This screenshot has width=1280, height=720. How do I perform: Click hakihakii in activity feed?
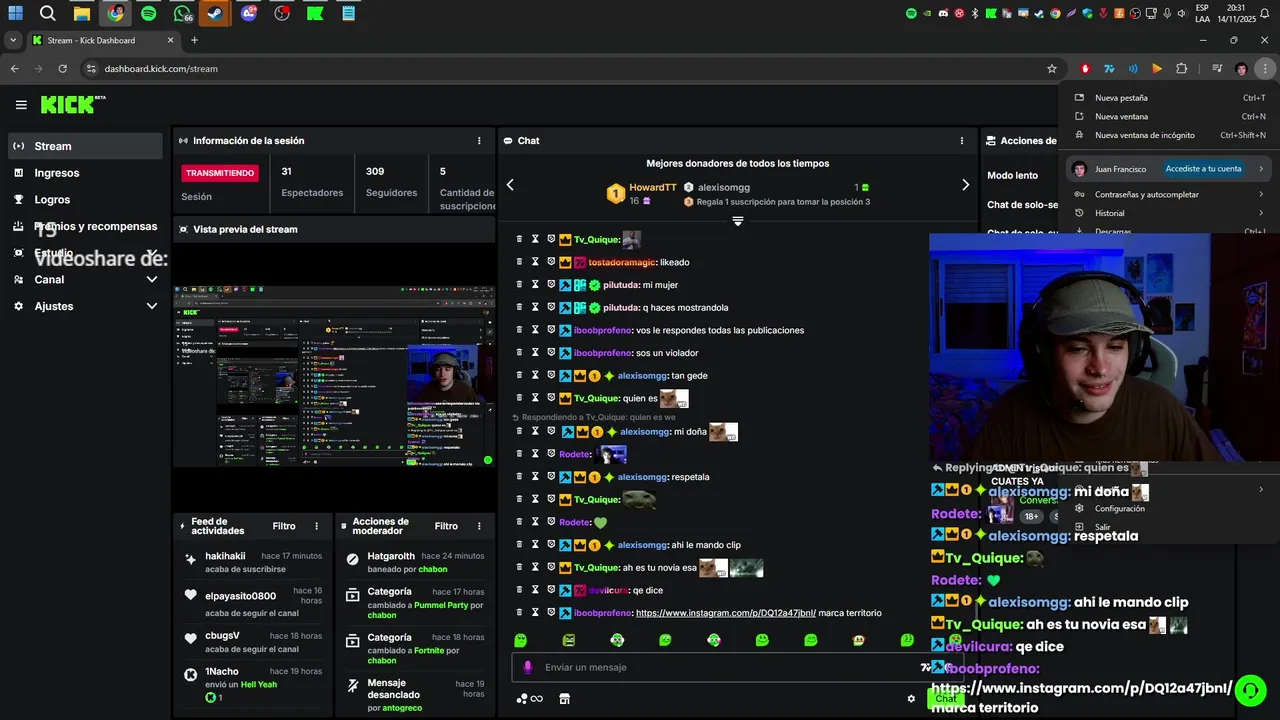click(225, 556)
